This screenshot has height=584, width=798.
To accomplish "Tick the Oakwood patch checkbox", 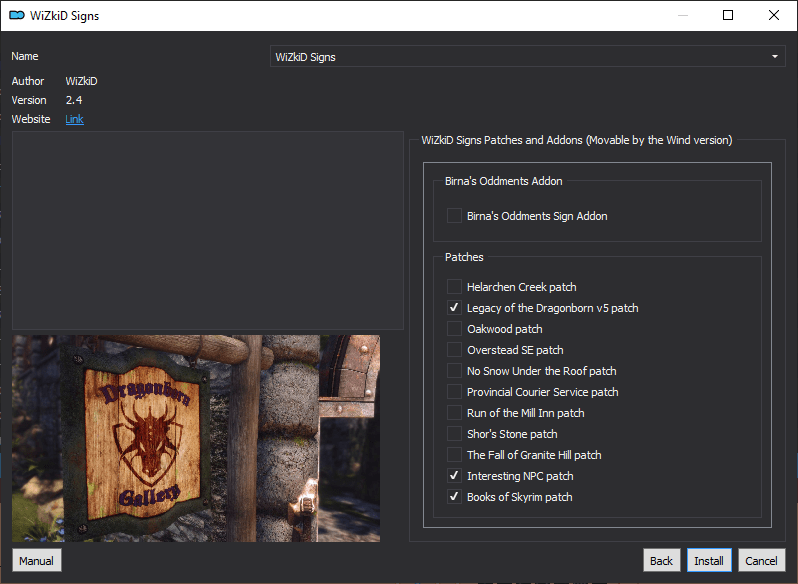I will 454,329.
